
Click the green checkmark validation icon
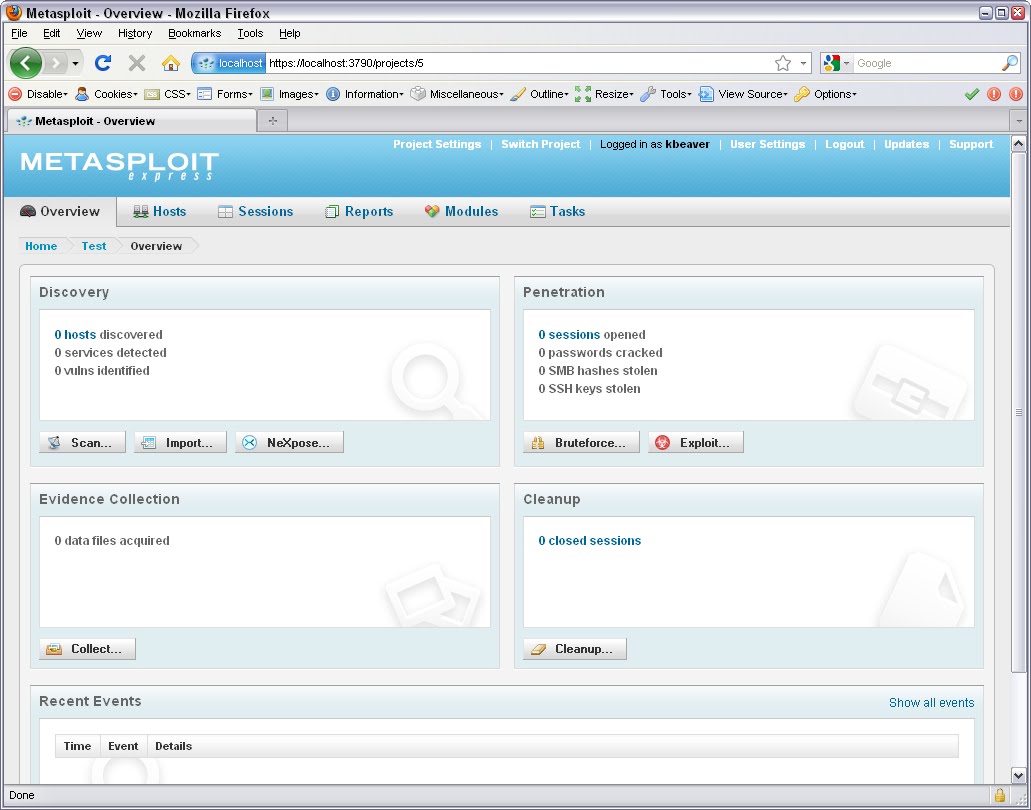click(972, 94)
